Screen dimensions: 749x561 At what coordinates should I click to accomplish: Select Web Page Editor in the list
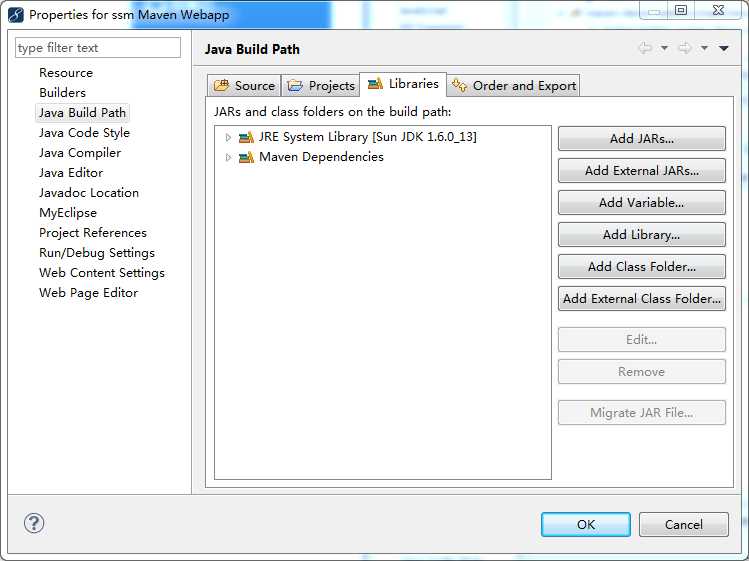(x=88, y=293)
